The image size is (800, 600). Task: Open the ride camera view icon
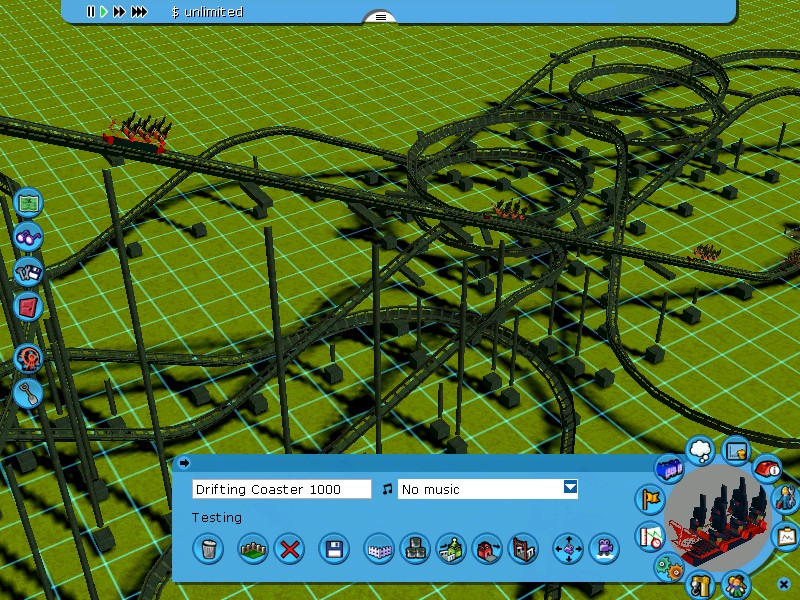[x=603, y=548]
